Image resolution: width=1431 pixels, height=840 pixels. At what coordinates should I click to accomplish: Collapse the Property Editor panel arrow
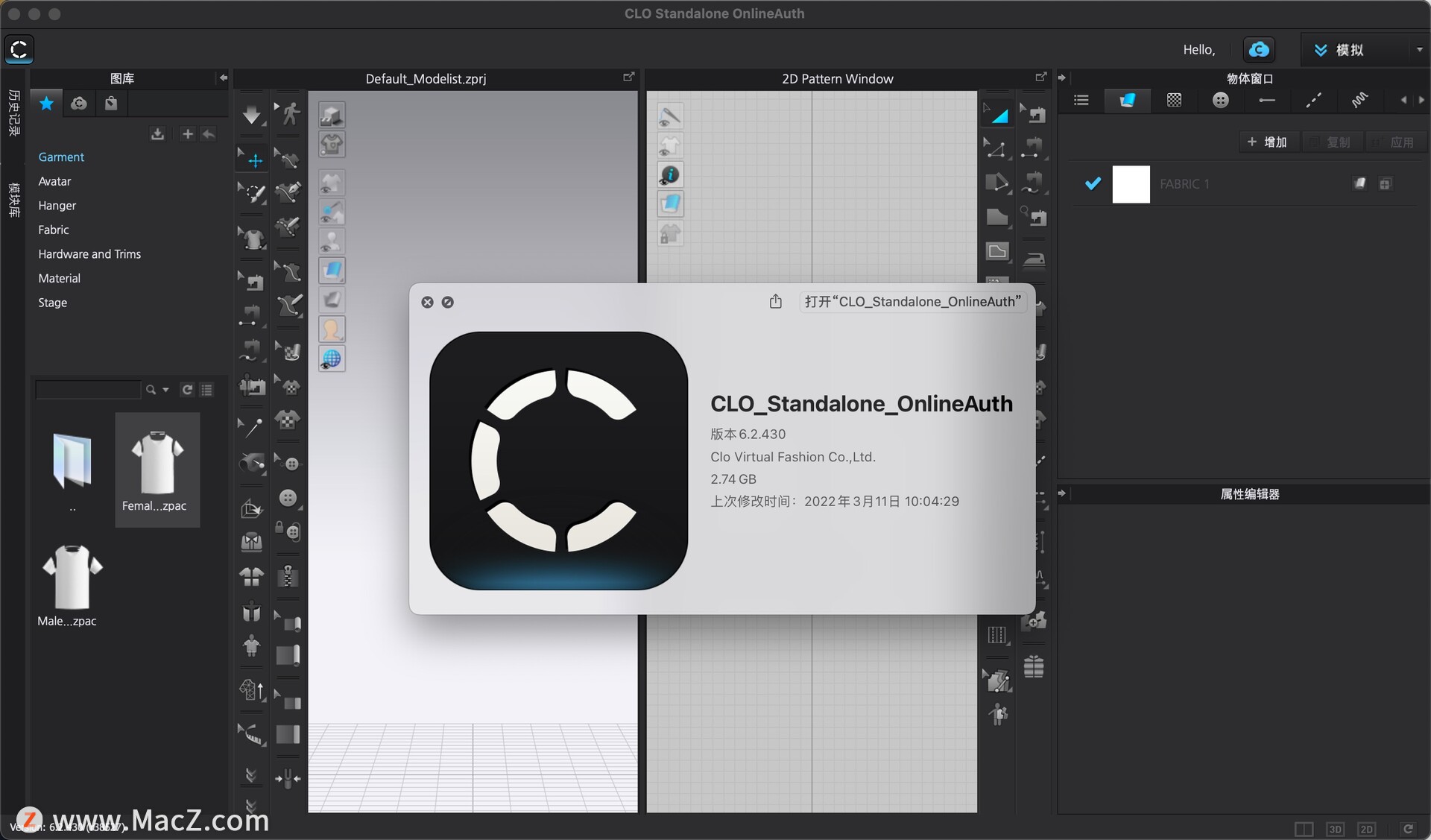coord(1062,493)
